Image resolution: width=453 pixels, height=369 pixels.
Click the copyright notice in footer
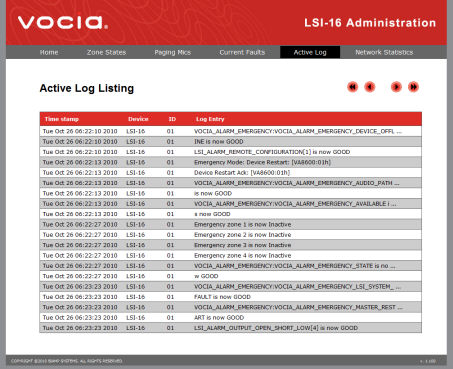(67, 361)
